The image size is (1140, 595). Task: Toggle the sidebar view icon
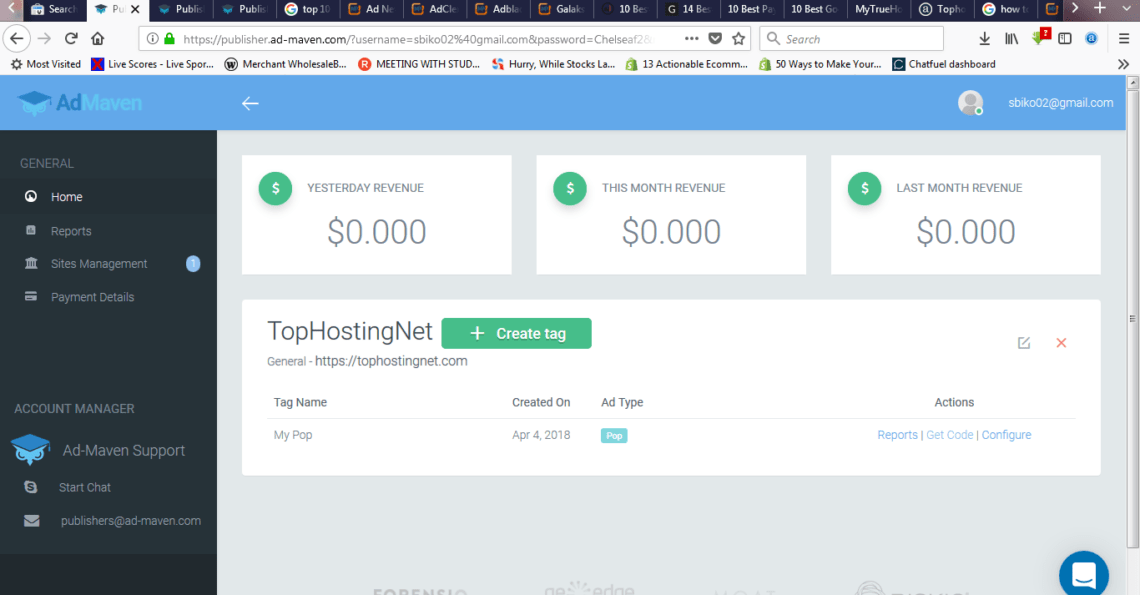tap(1065, 39)
